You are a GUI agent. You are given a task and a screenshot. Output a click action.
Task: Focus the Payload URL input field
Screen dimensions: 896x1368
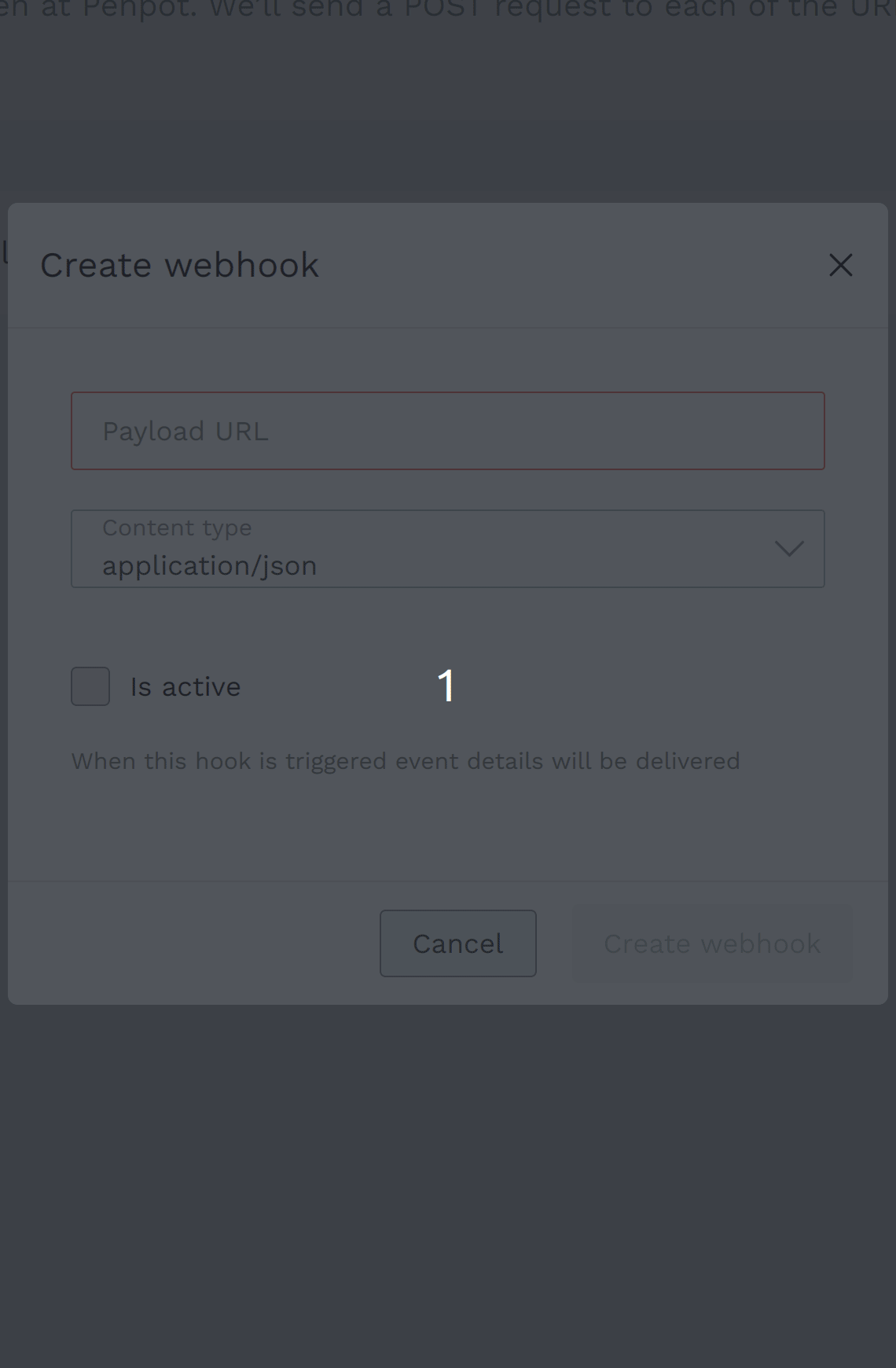447,431
